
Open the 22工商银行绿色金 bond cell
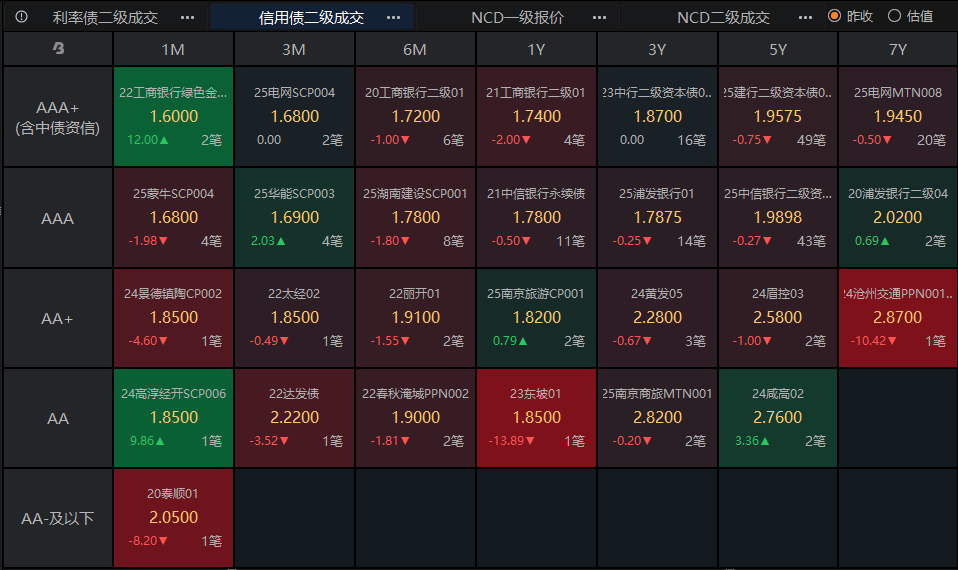174,117
